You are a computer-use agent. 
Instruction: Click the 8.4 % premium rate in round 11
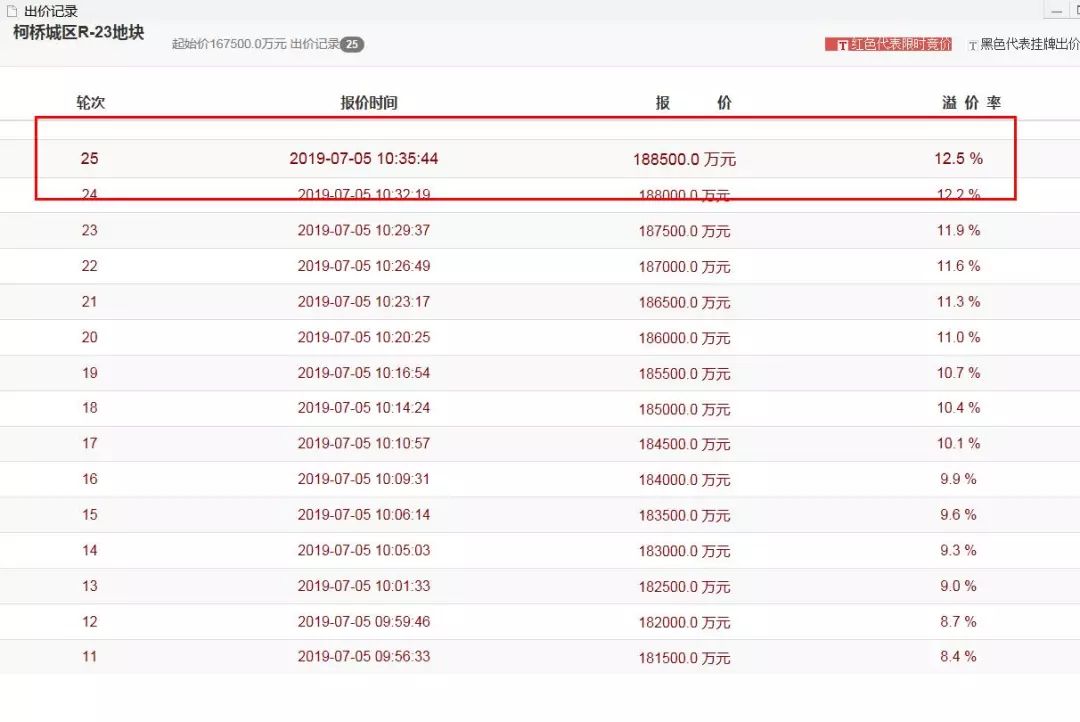(x=958, y=657)
